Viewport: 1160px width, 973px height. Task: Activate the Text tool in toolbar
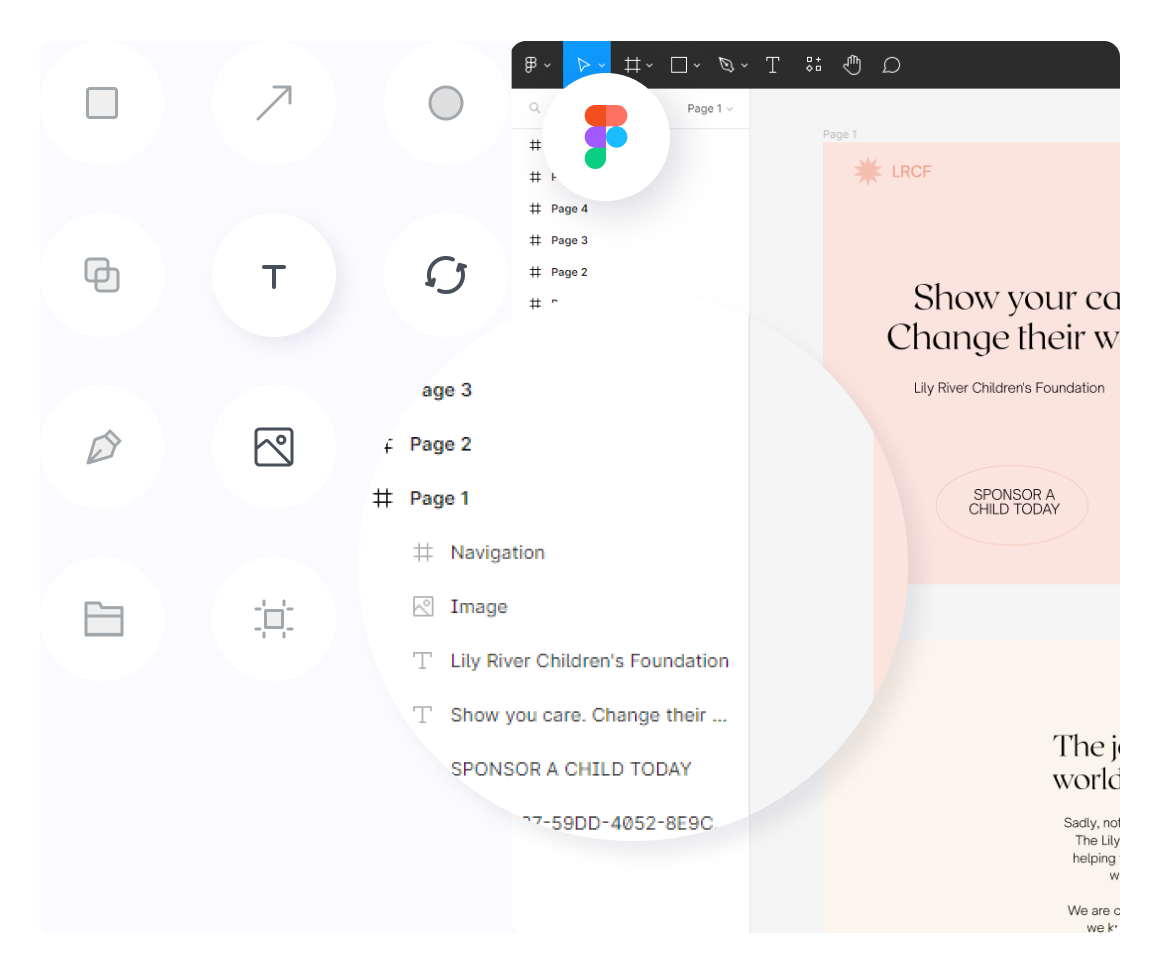click(x=773, y=65)
